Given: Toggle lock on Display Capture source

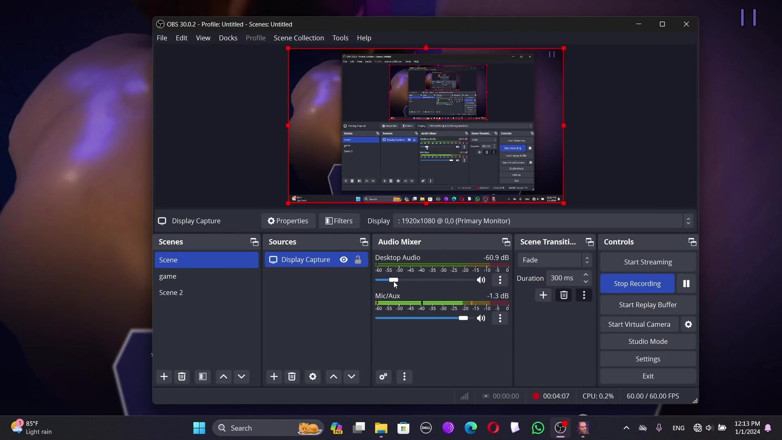Looking at the screenshot, I should 358,260.
